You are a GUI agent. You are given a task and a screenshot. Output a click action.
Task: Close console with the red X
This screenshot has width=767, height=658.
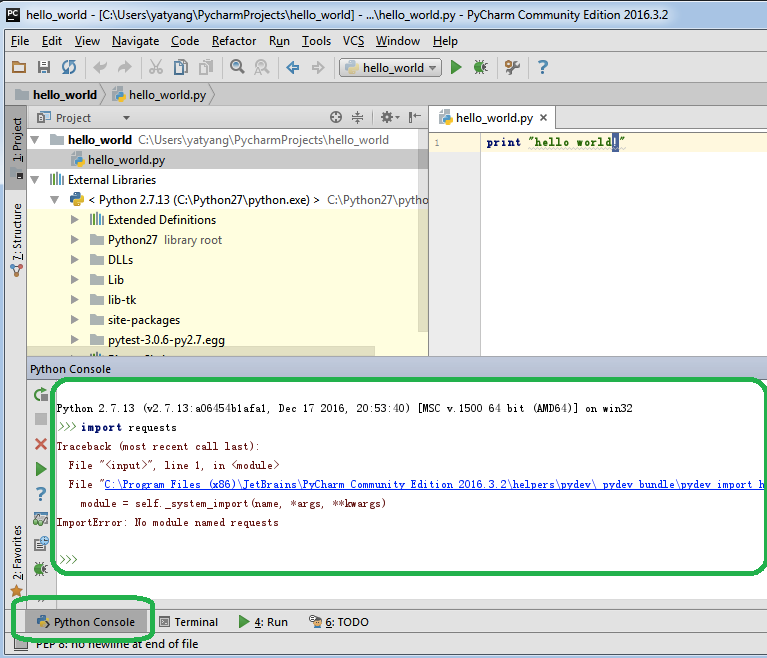pyautogui.click(x=41, y=444)
